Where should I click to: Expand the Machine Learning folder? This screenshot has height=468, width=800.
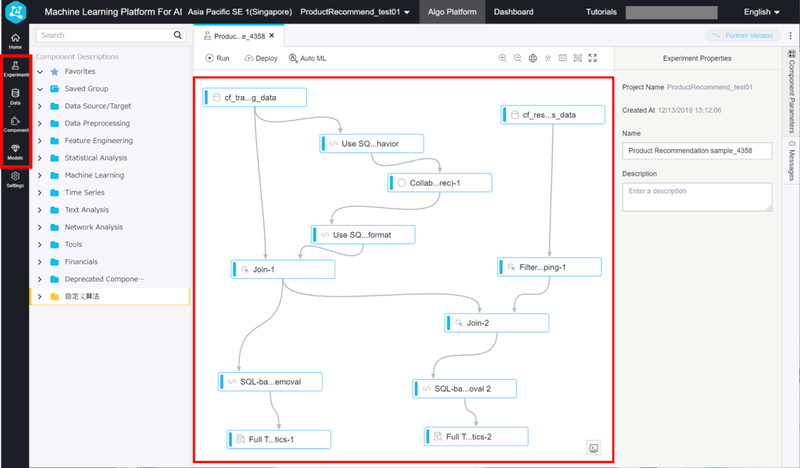40,175
